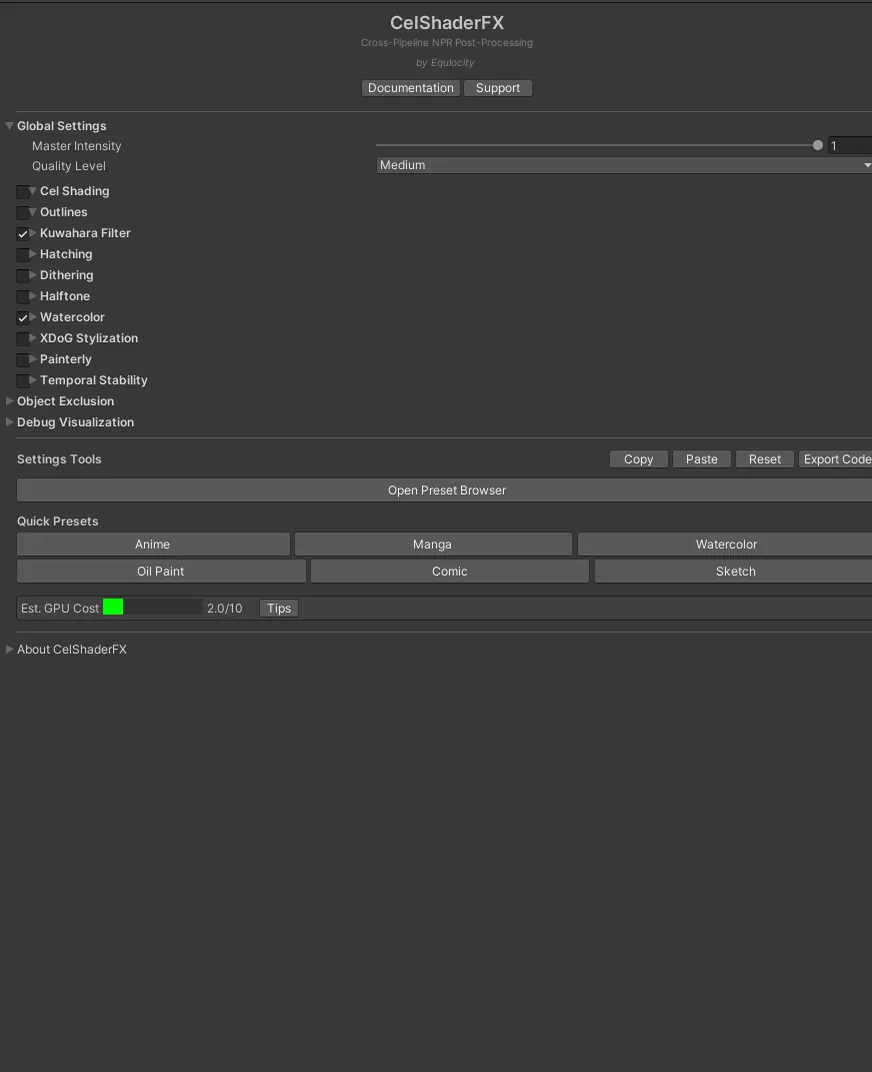The height and width of the screenshot is (1072, 872).
Task: Apply the Watercolor quick preset button
Action: (725, 544)
